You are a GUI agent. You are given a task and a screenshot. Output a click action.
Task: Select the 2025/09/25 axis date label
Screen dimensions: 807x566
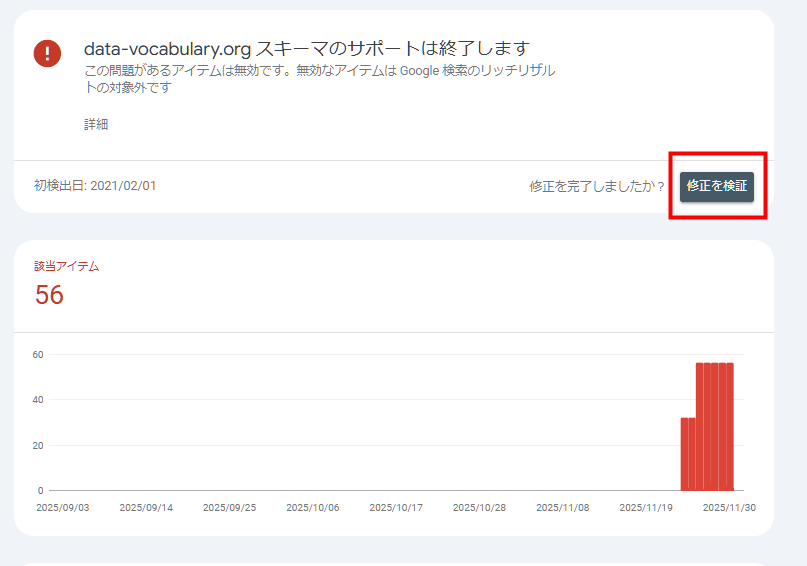click(x=229, y=507)
